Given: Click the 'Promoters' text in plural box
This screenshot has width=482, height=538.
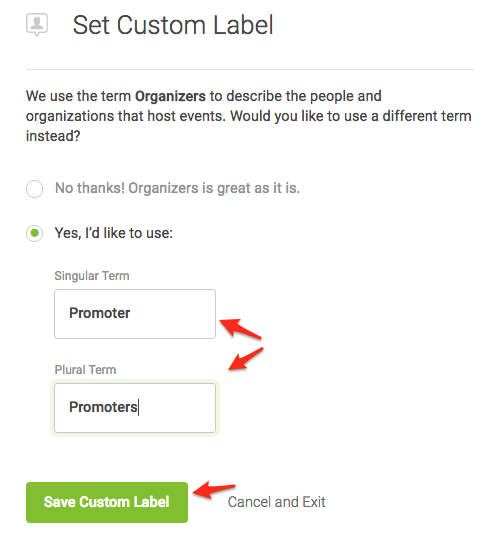Looking at the screenshot, I should click(x=103, y=407).
